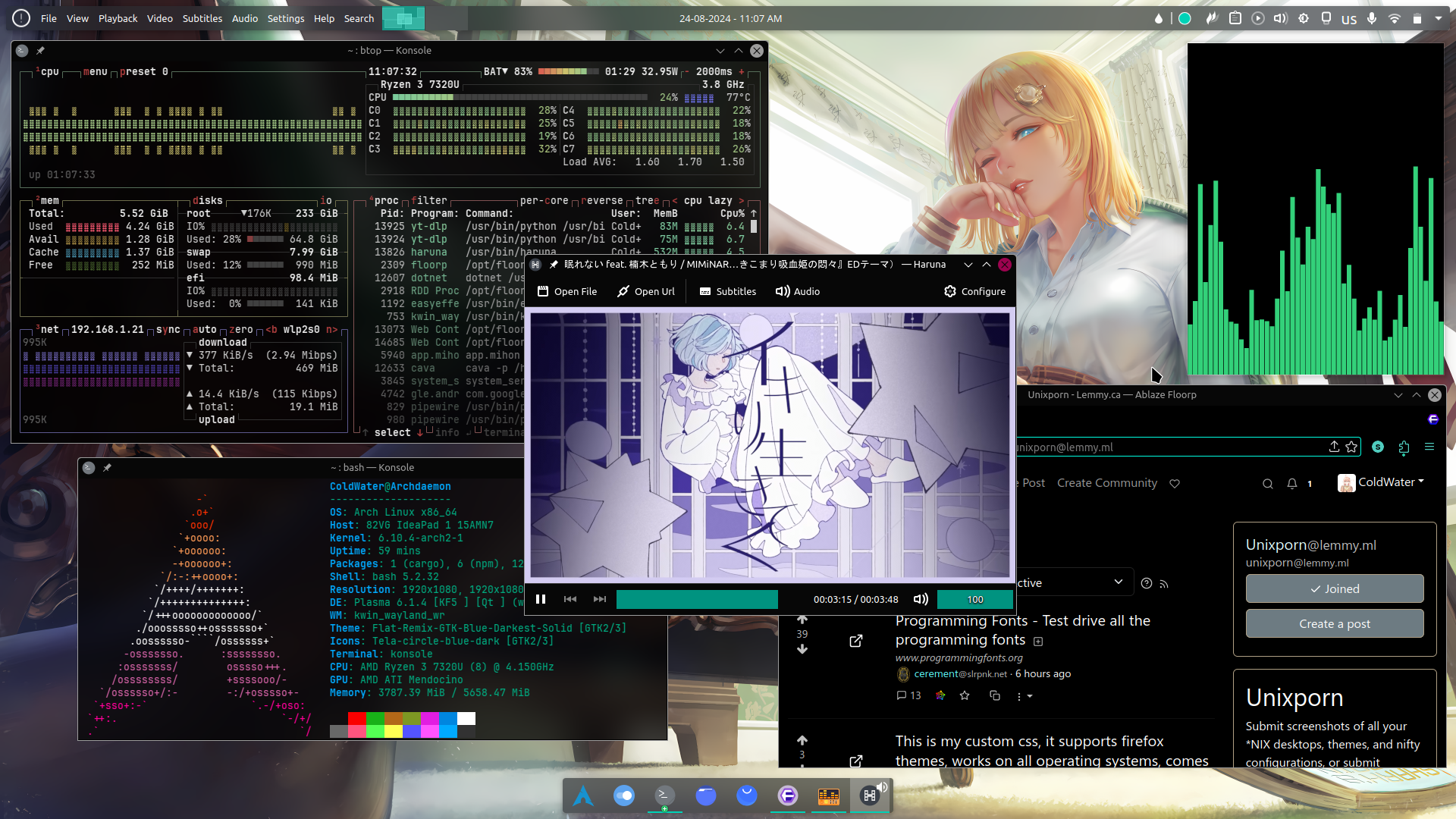Open Haruna icon in dock

click(x=870, y=795)
